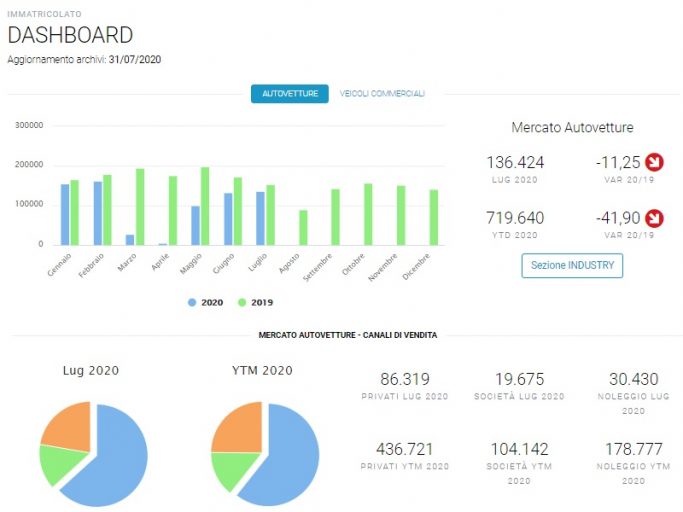This screenshot has width=683, height=512.
Task: Click the blue Gennaio 2020 bar
Action: click(65, 214)
